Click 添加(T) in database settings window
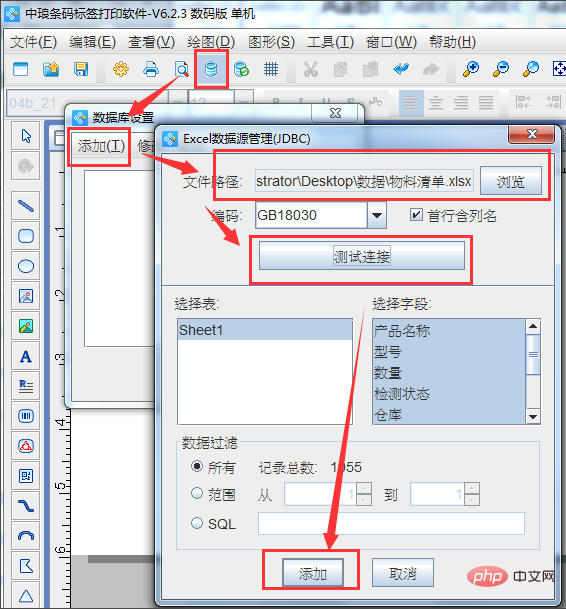Image resolution: width=566 pixels, height=609 pixels. click(x=101, y=146)
